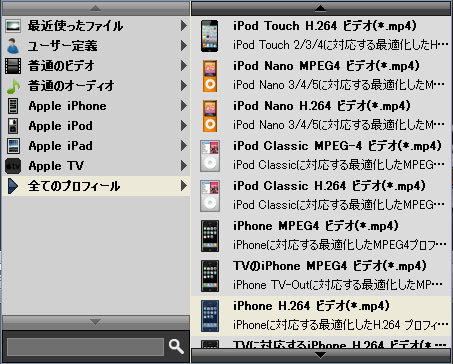Expand the Apple iPod submenu arrow

pyautogui.click(x=184, y=126)
